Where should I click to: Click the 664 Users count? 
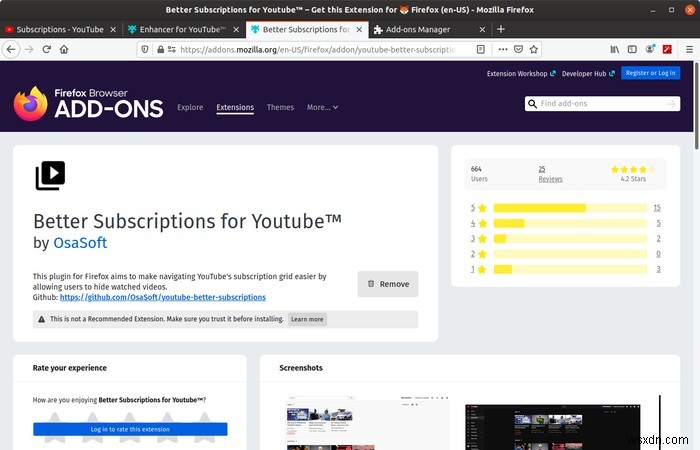point(479,174)
